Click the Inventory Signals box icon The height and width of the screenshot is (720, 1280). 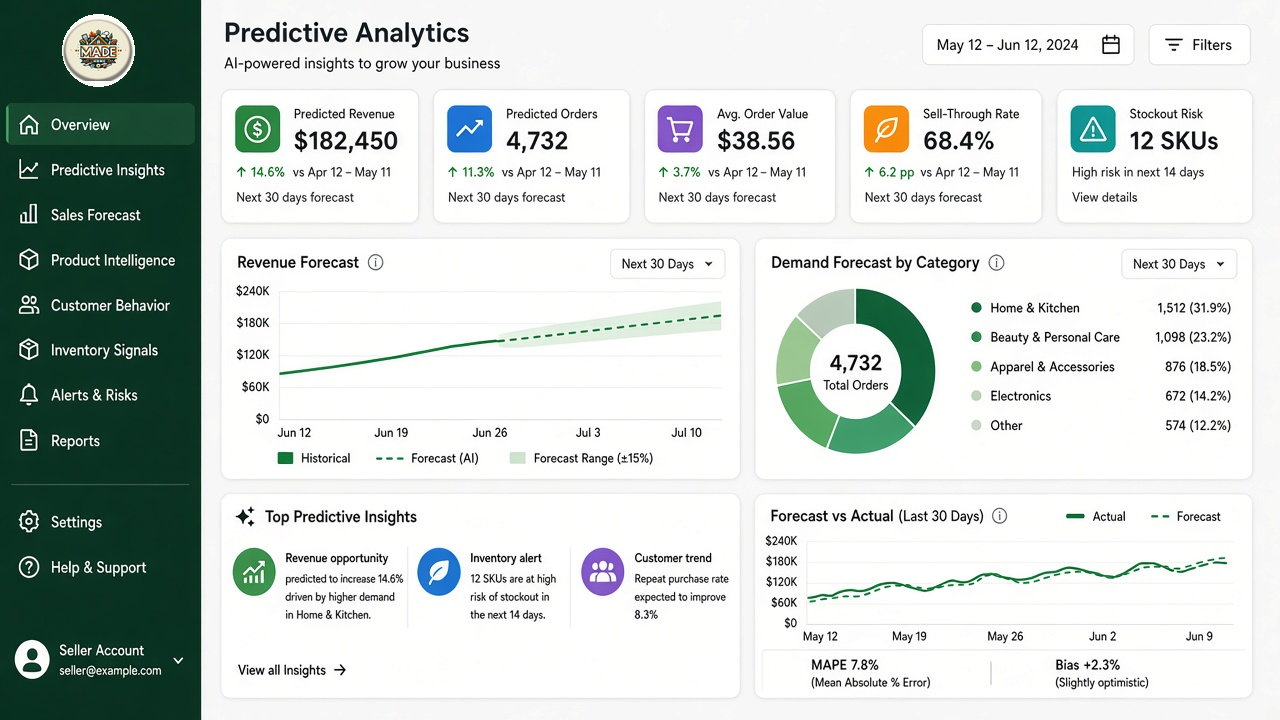[x=29, y=350]
